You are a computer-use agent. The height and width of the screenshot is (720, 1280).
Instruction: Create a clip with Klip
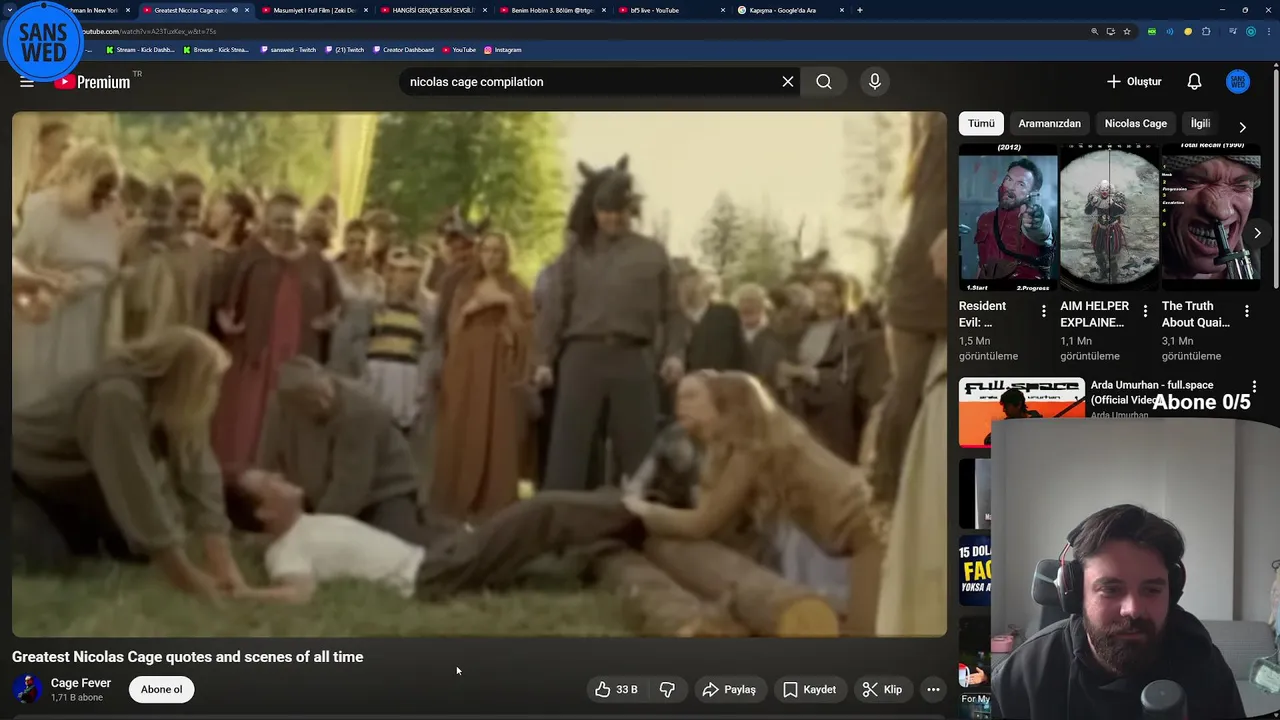(x=883, y=689)
